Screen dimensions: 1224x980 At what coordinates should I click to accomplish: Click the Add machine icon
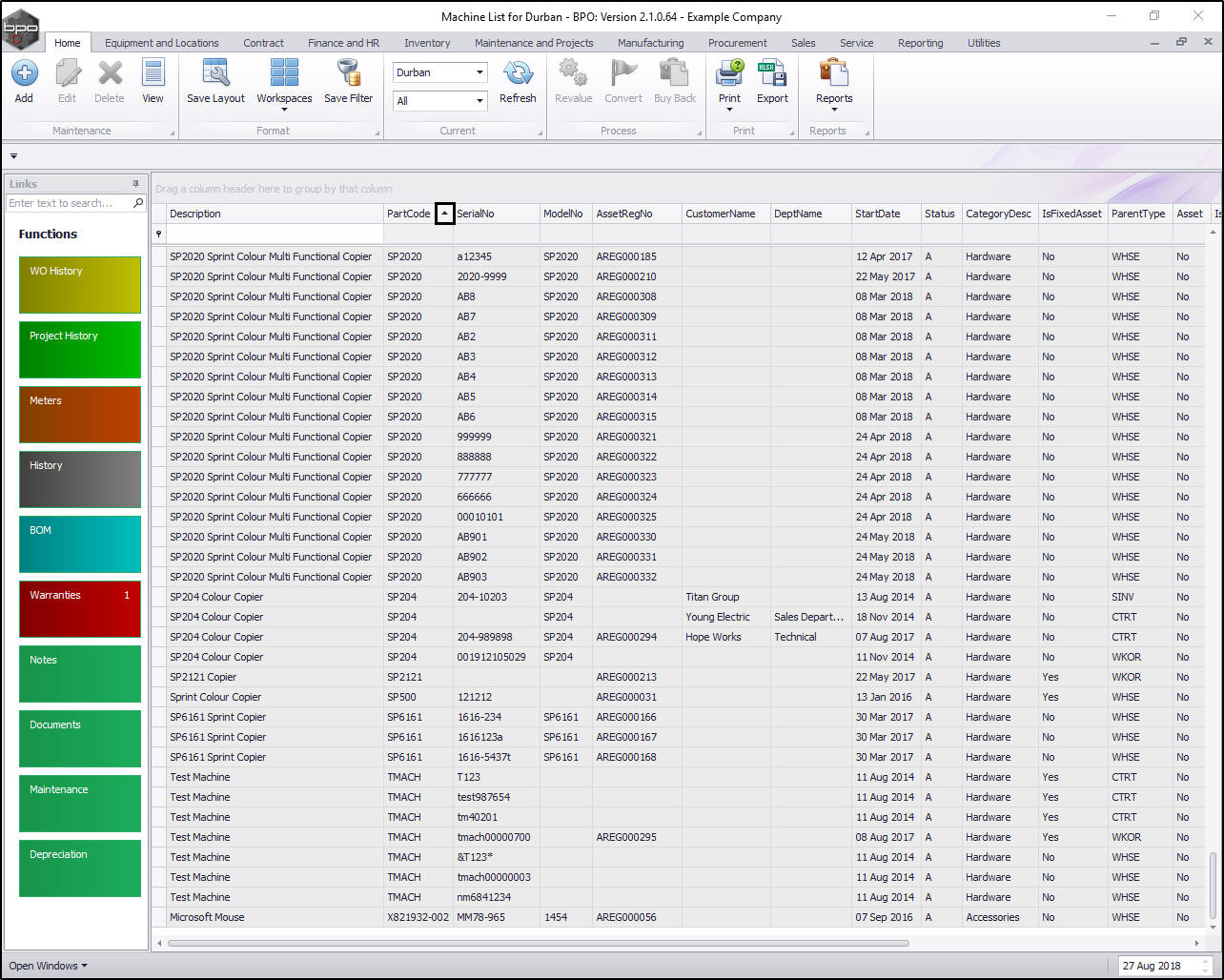[x=24, y=73]
